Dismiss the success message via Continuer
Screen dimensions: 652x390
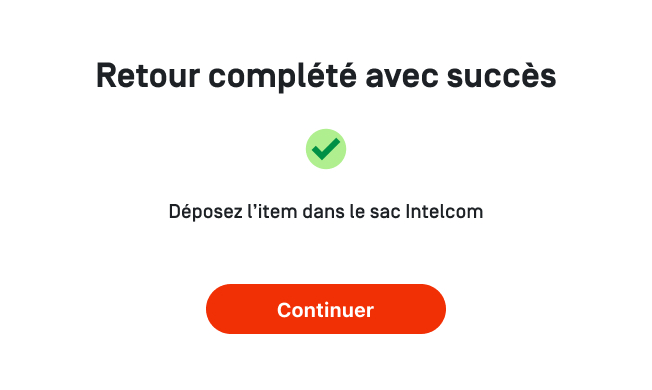(x=326, y=309)
